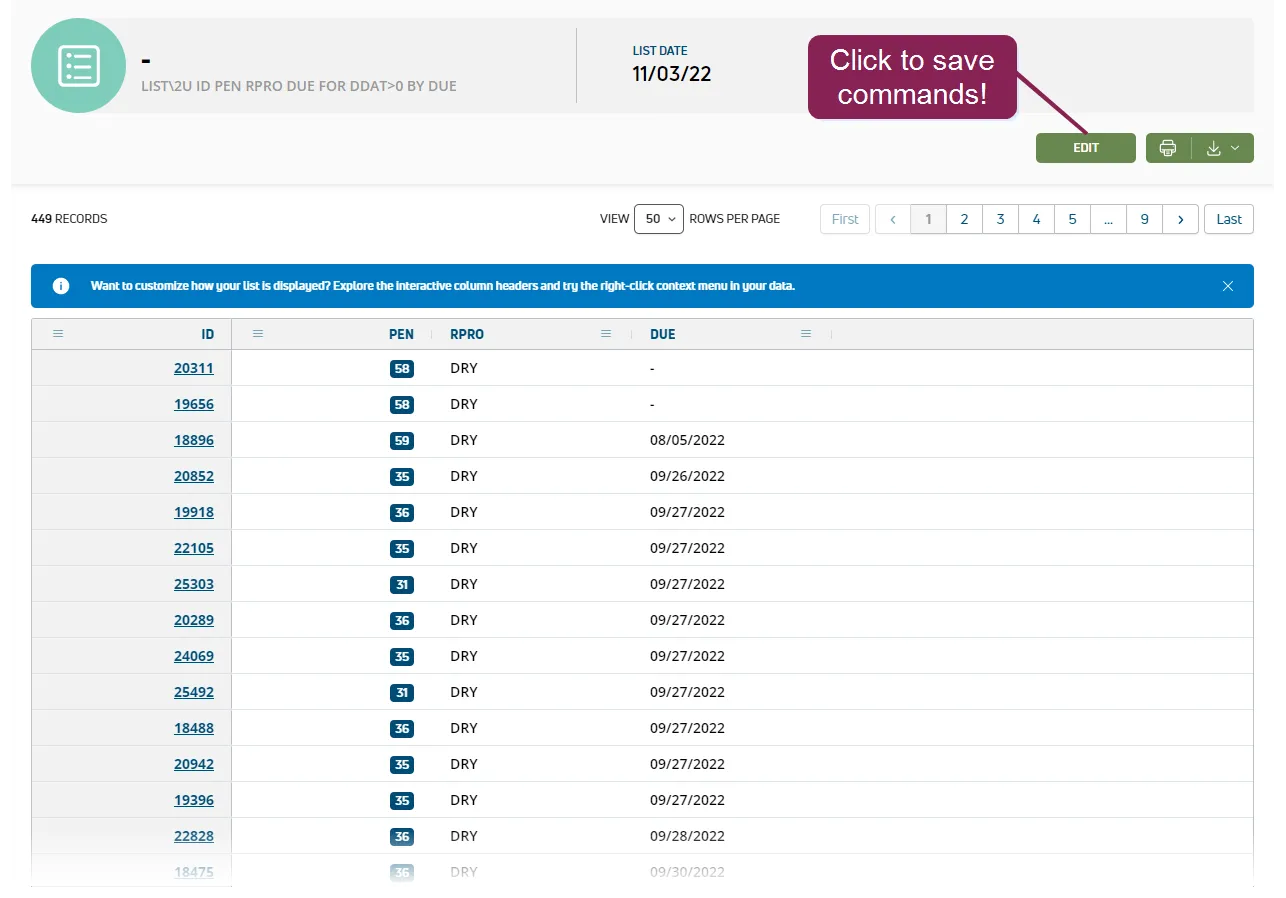Select page 4 in pagination
Screen dimensions: 1286x898
click(x=1036, y=219)
